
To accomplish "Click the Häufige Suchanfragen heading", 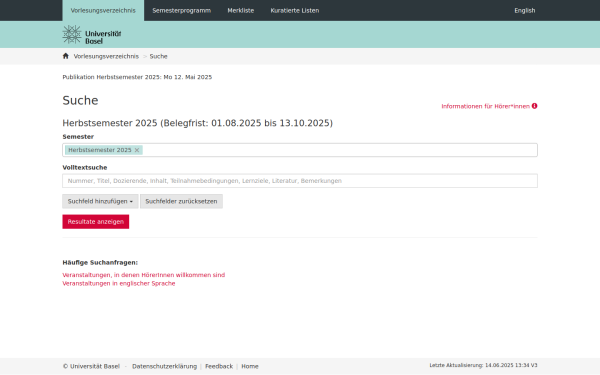I will 100,262.
